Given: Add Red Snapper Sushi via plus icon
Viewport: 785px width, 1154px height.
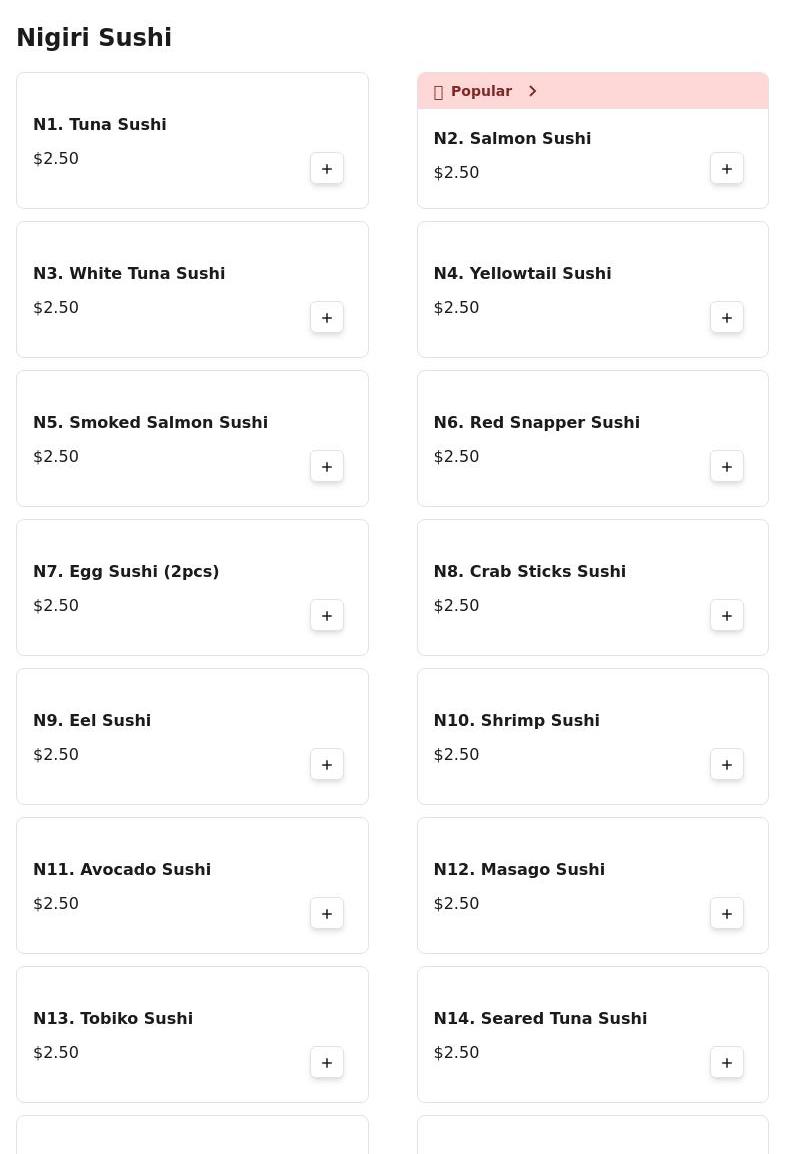Looking at the screenshot, I should (727, 467).
